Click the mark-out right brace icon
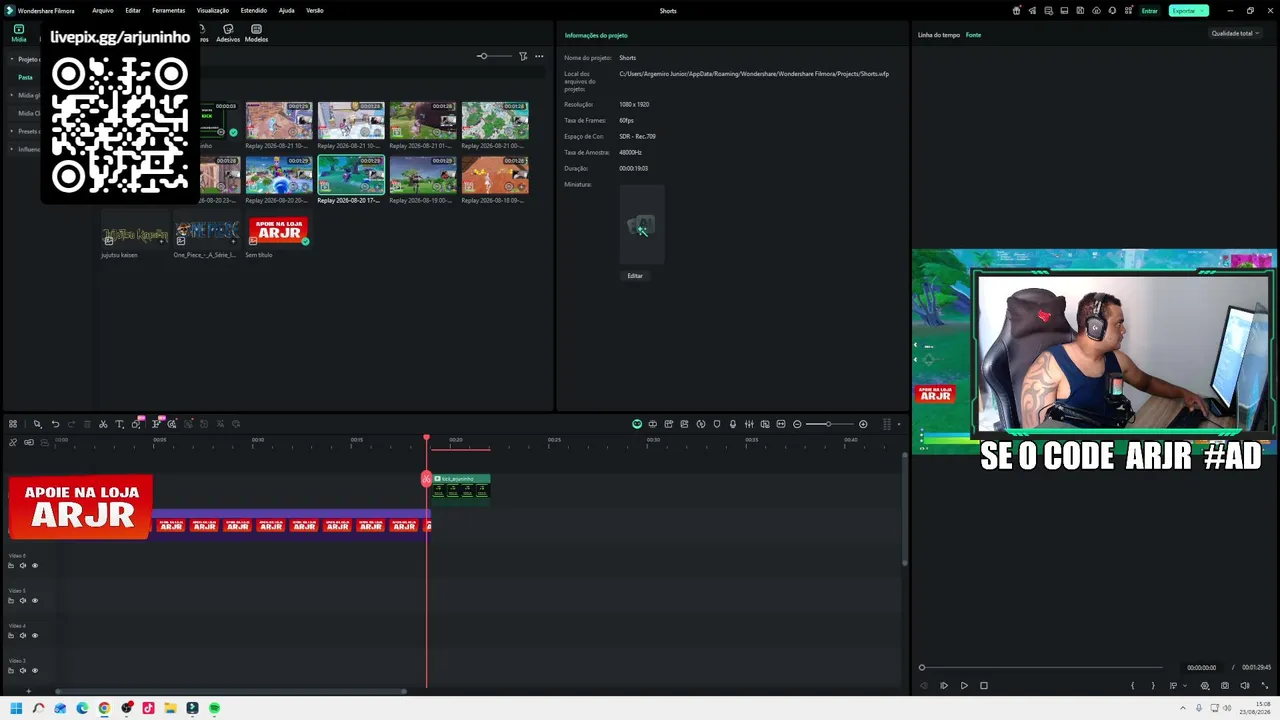1280x720 pixels. pyautogui.click(x=1153, y=686)
